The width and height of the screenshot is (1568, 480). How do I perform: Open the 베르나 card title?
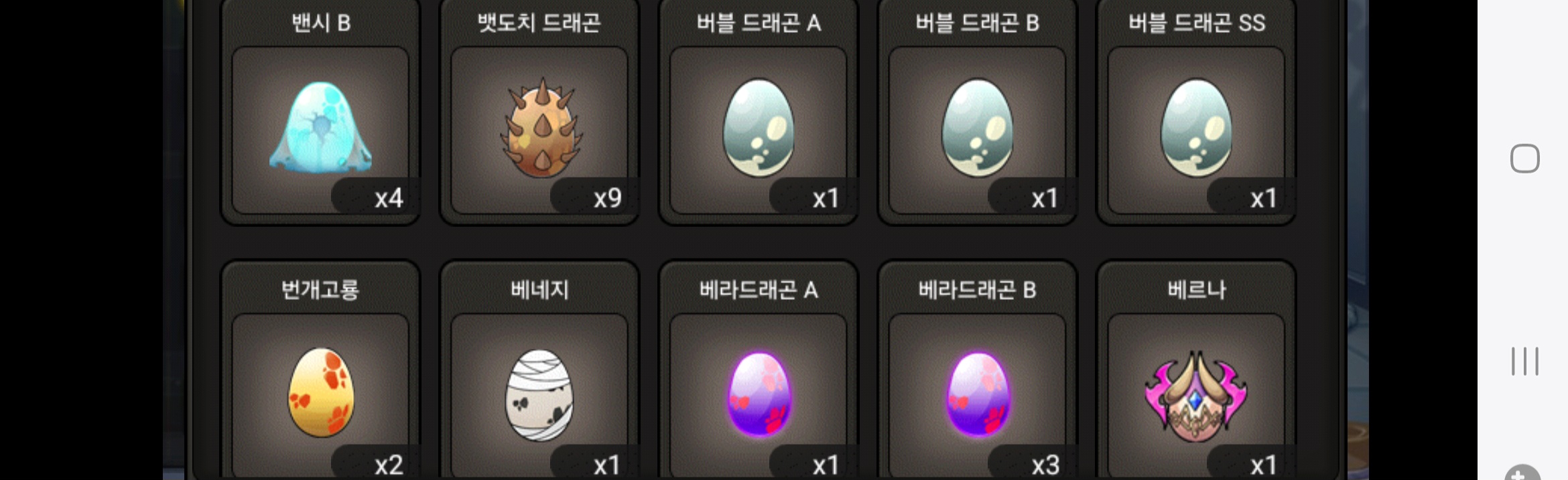coord(1196,290)
